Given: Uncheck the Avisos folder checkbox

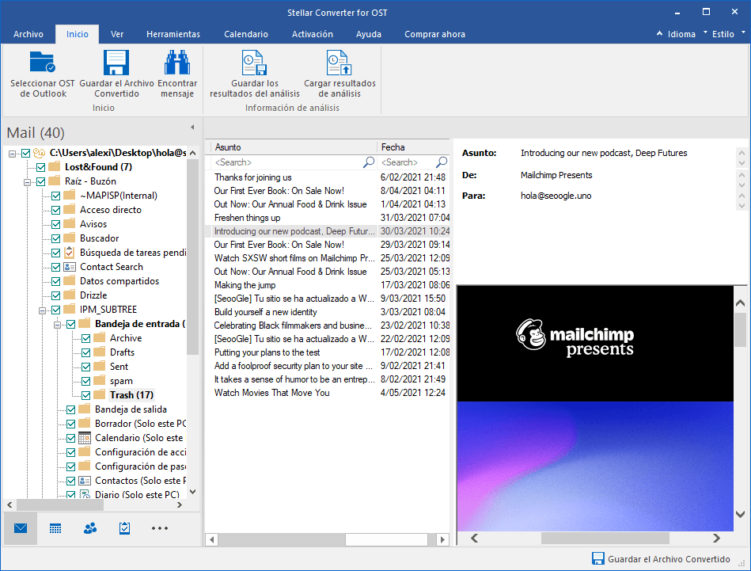Looking at the screenshot, I should pos(56,224).
